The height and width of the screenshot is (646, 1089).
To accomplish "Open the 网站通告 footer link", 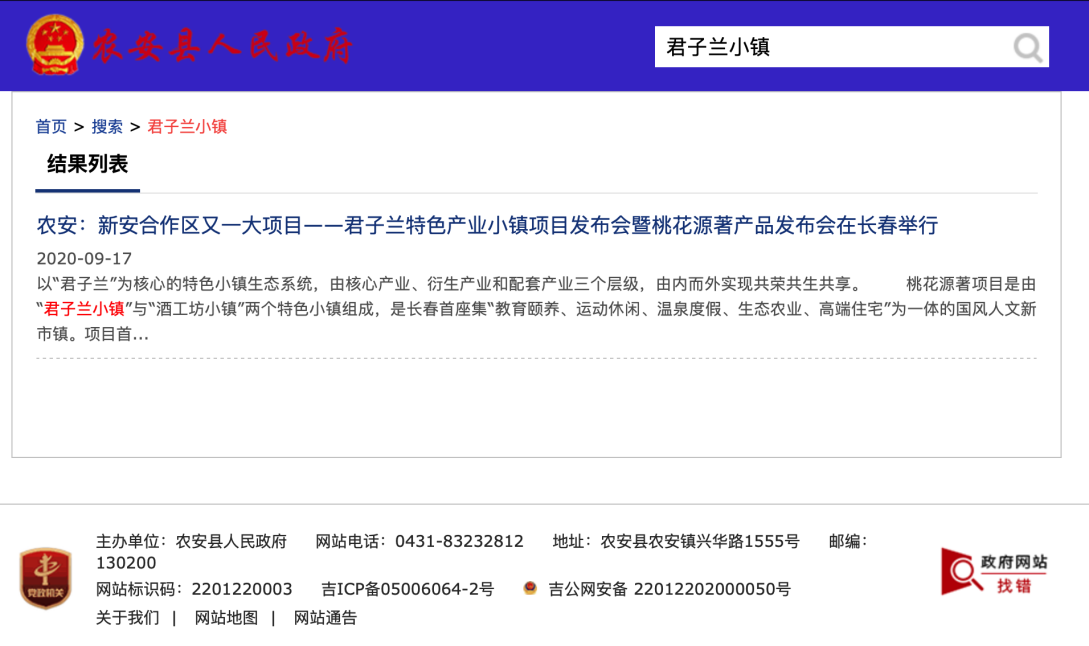I will tap(325, 618).
